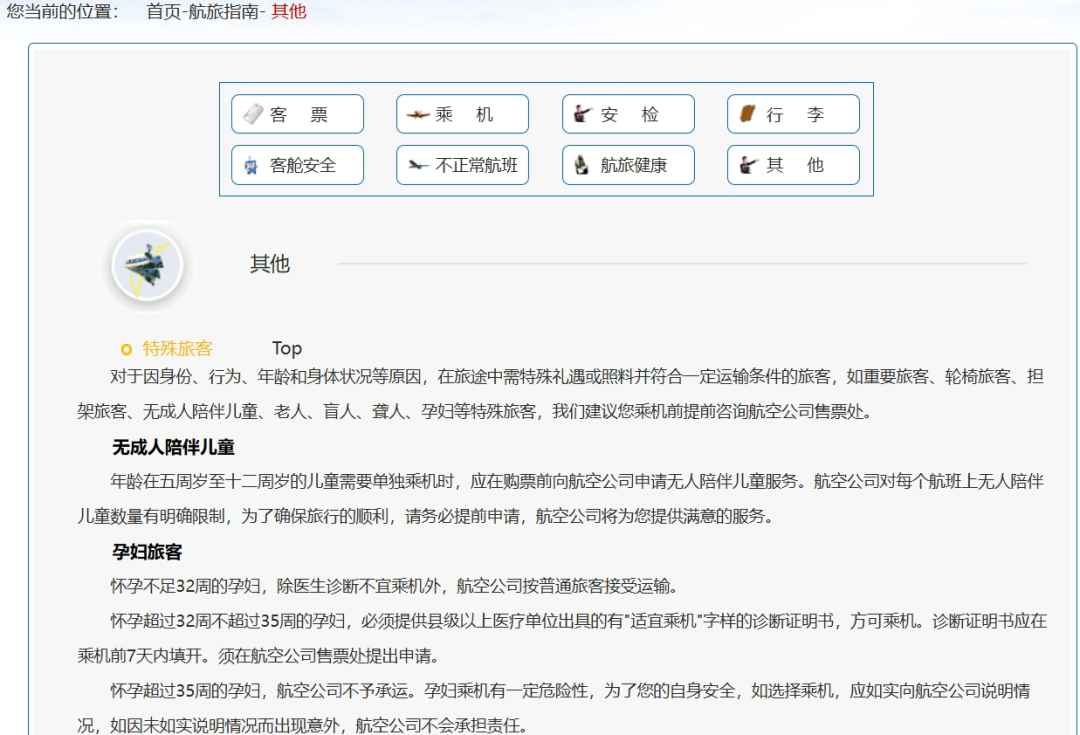Select the security officer icon for 安检

point(583,114)
